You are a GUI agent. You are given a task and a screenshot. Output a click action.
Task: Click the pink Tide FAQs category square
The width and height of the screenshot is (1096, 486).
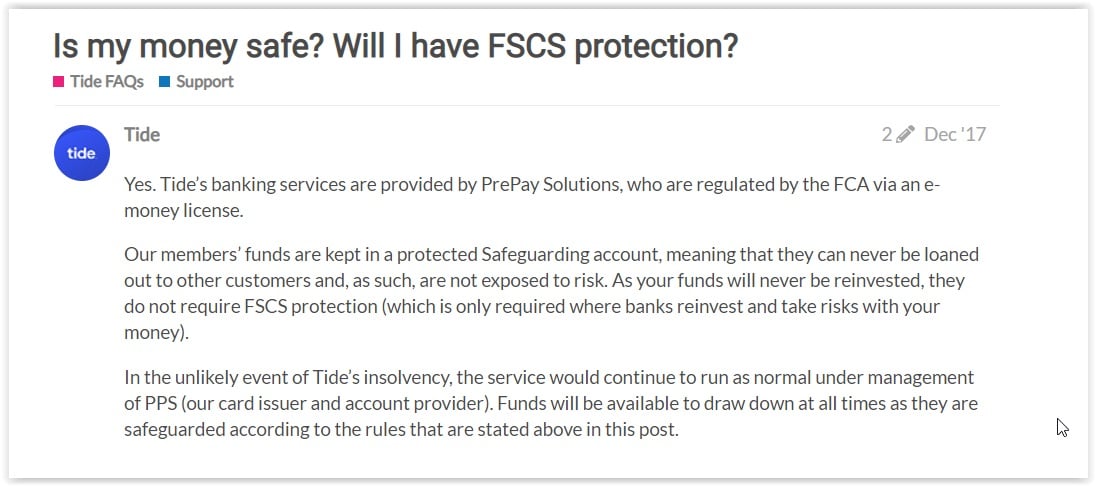[59, 82]
